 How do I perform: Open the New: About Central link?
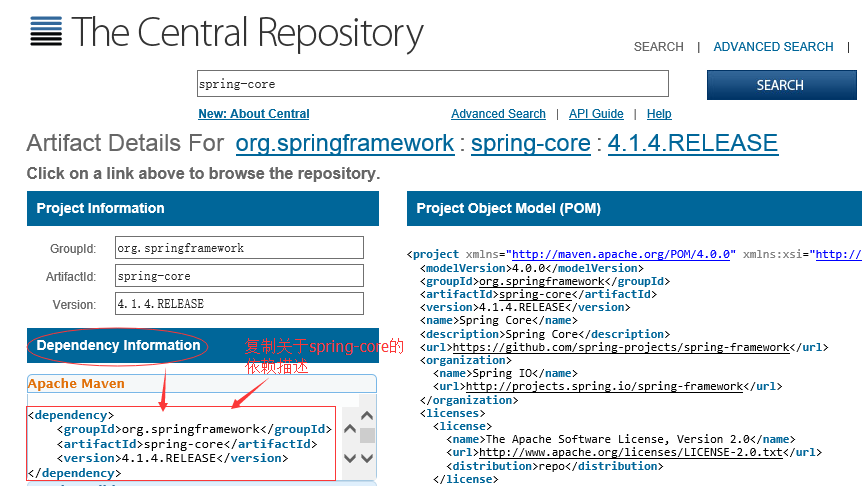(x=253, y=114)
